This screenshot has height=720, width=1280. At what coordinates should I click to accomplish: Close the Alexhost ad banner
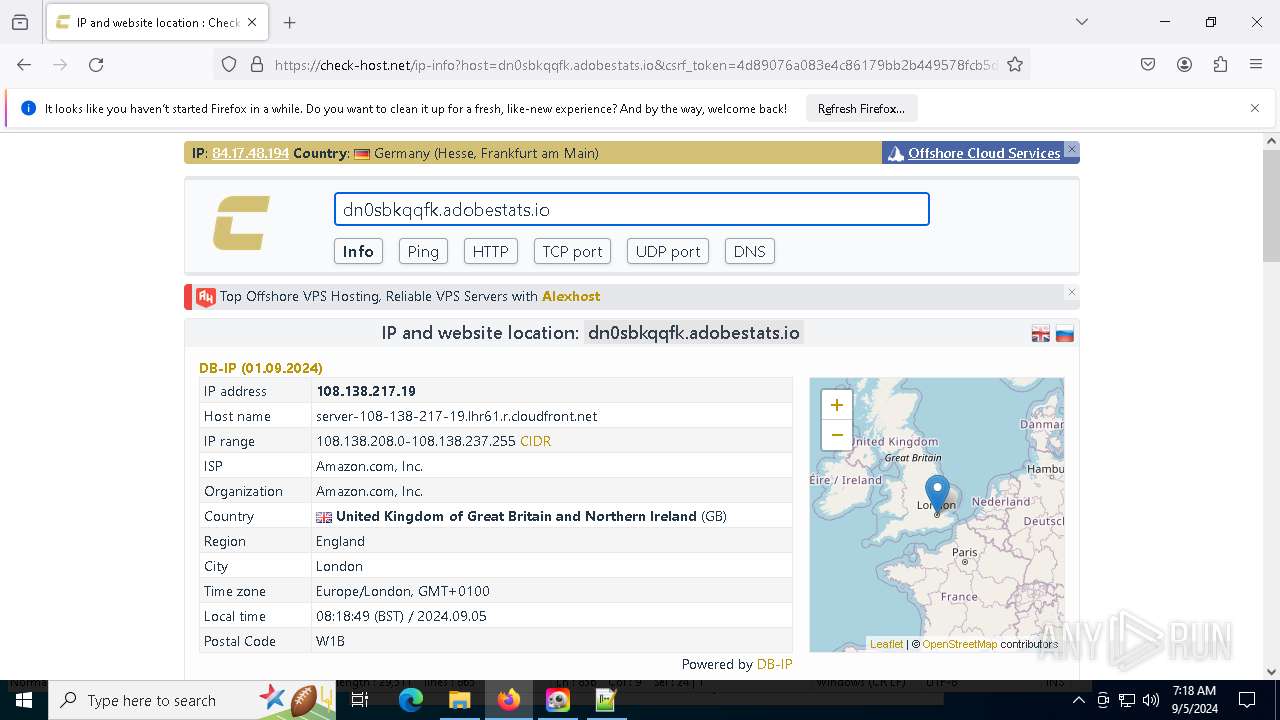click(1072, 292)
